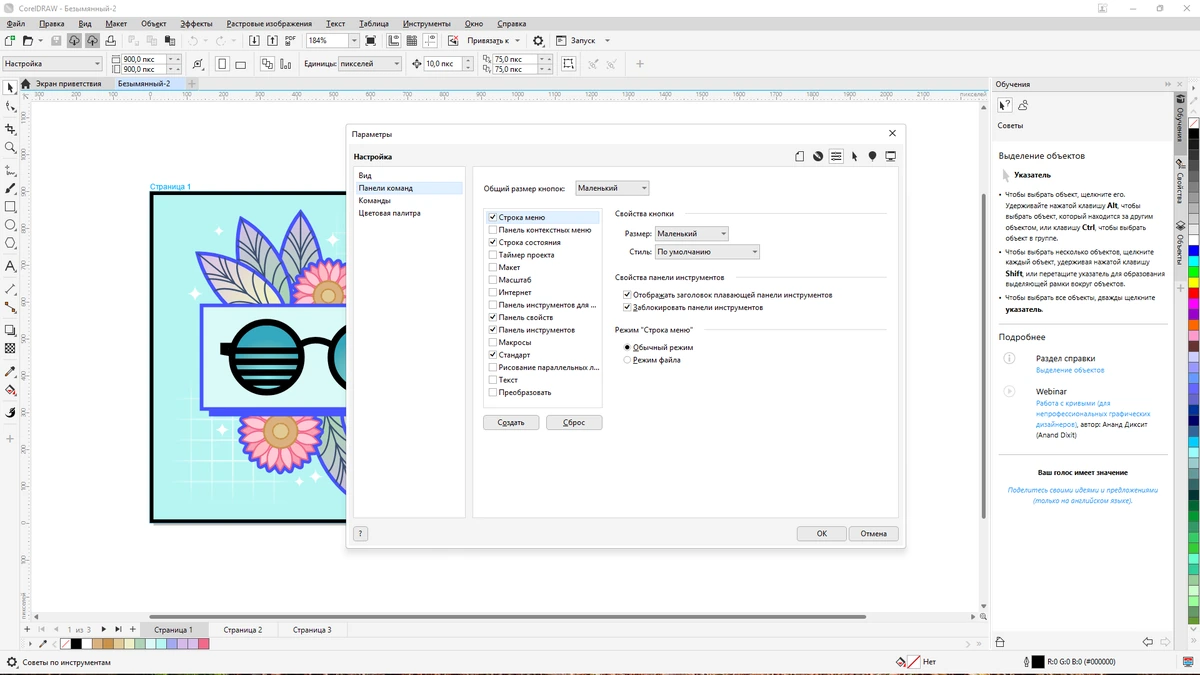This screenshot has width=1200, height=675.
Task: Enable the 'Таймер проекта' checkbox
Action: tap(492, 255)
